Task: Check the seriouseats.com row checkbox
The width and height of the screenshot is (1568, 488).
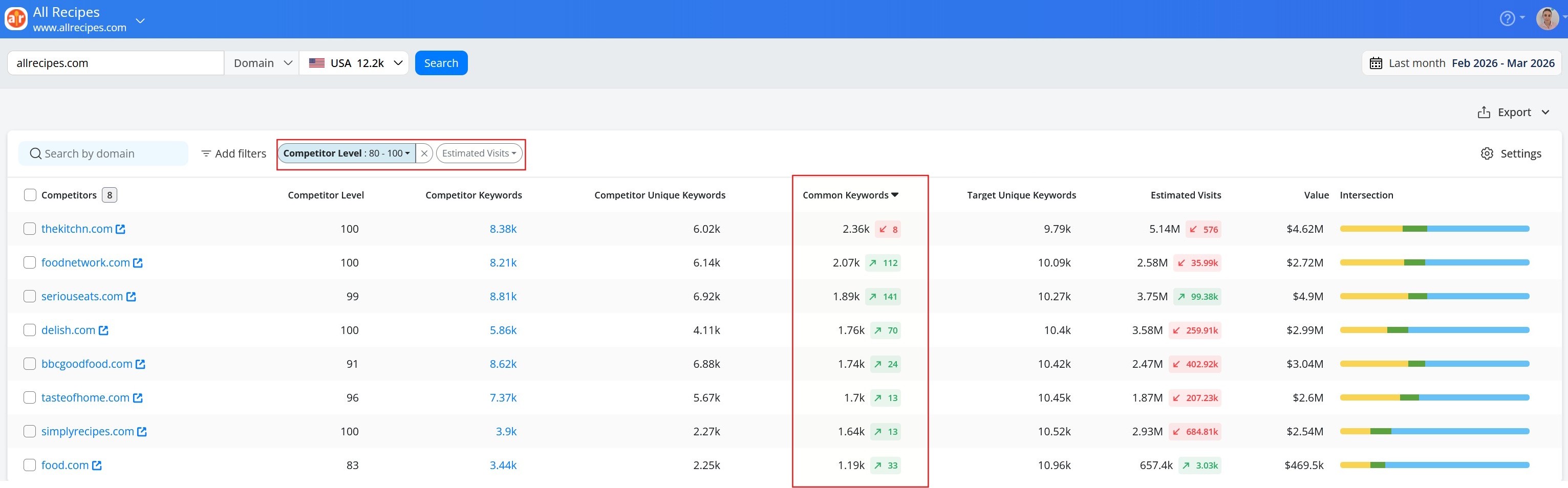Action: point(30,296)
